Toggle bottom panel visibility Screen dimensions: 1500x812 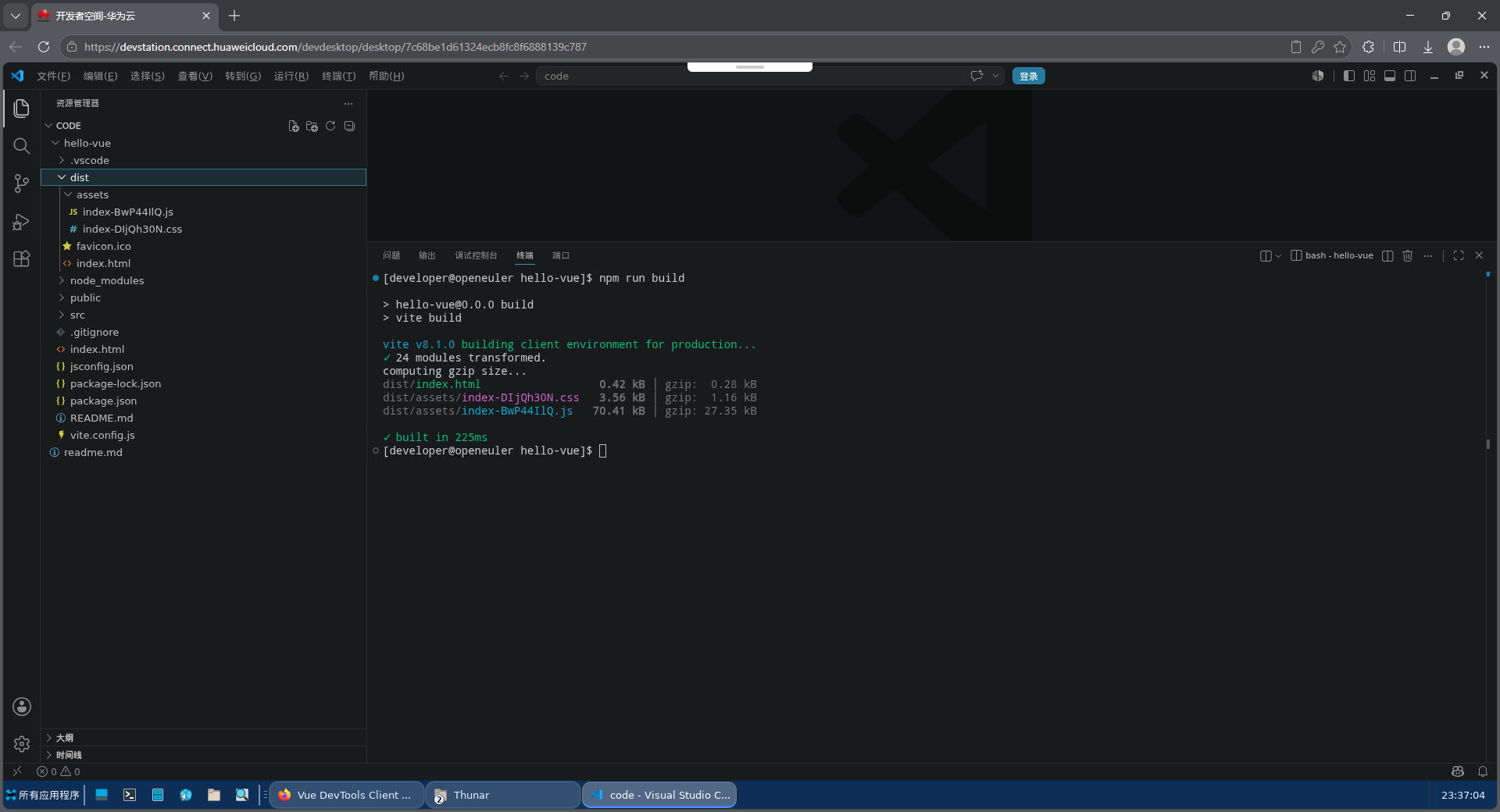[x=1390, y=76]
